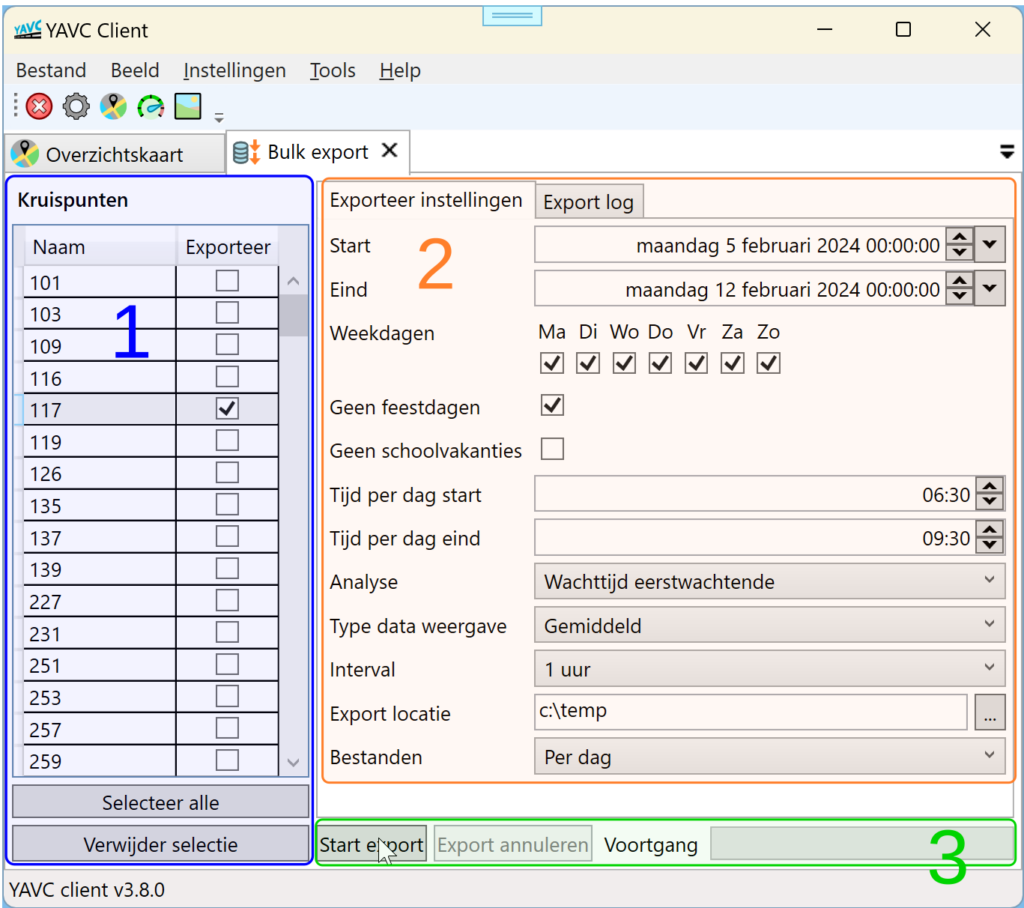
Task: Click the Selecteer alle button
Action: [161, 802]
